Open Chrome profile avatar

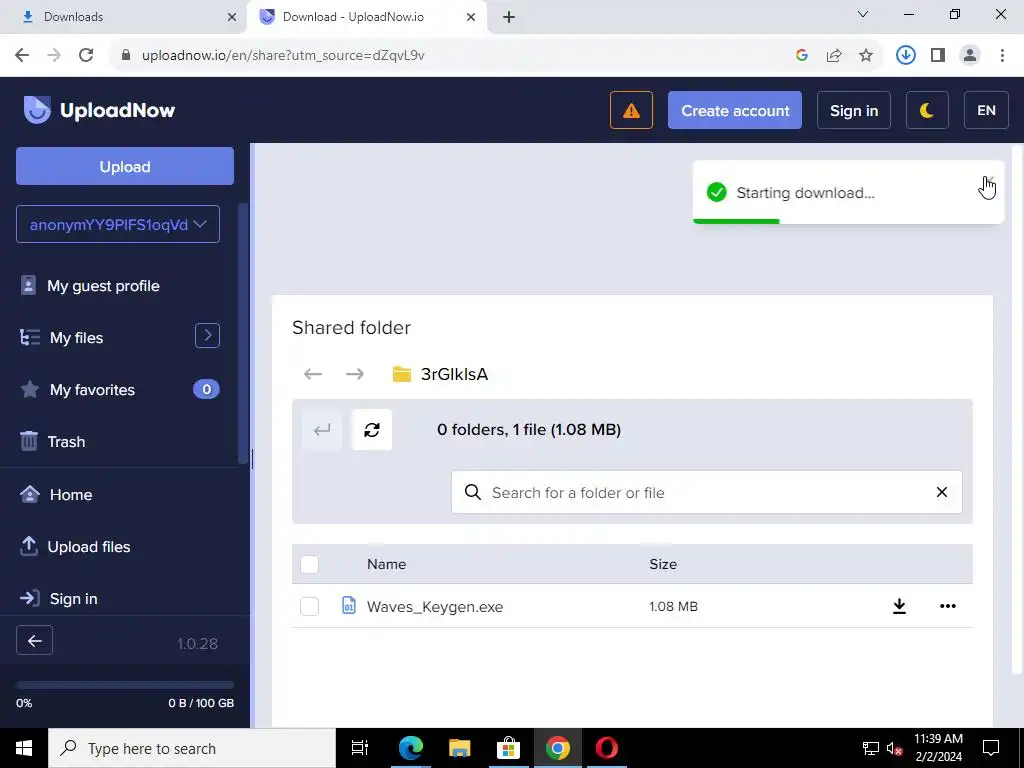970,55
